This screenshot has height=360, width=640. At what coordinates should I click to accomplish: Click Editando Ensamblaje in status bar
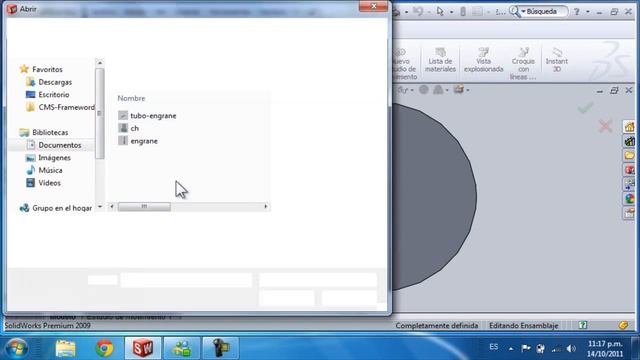(x=523, y=326)
